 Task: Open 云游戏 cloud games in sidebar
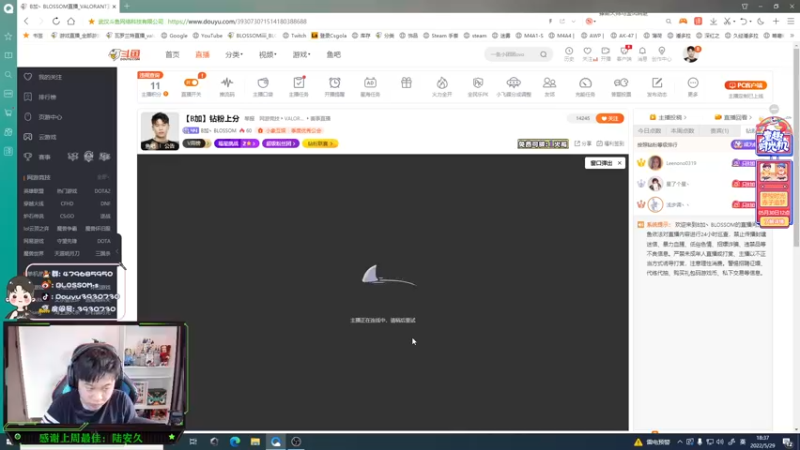click(x=47, y=137)
